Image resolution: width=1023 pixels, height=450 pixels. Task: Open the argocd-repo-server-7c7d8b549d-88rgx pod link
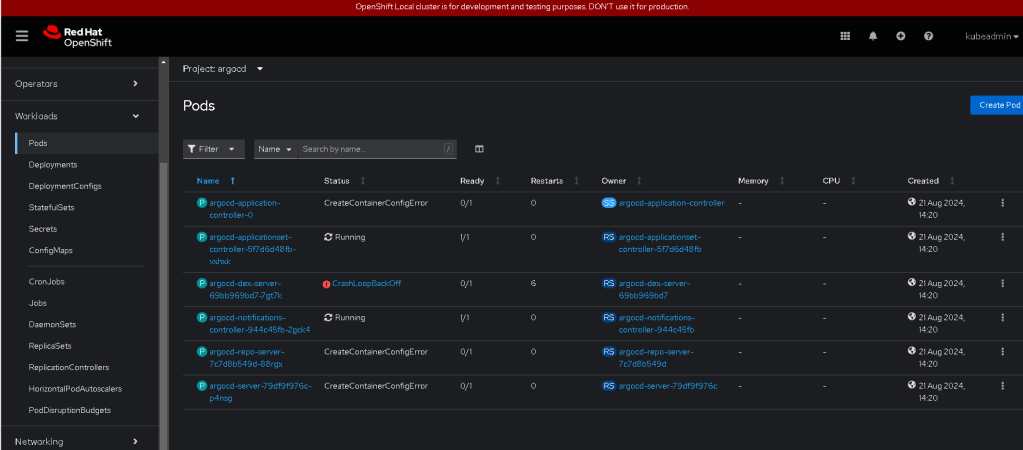247,357
